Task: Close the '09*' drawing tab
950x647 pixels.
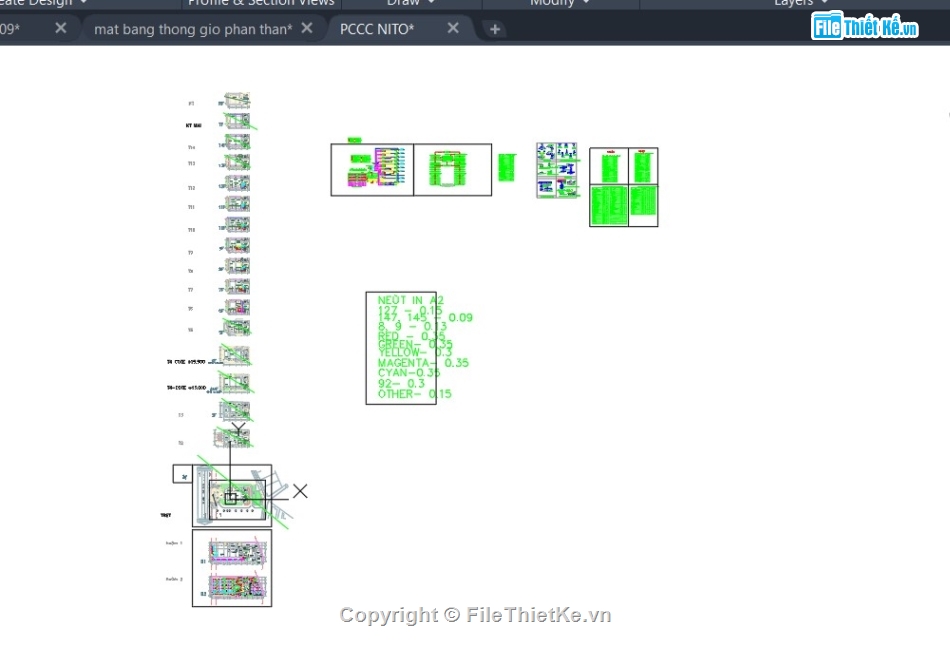Action: tap(61, 28)
